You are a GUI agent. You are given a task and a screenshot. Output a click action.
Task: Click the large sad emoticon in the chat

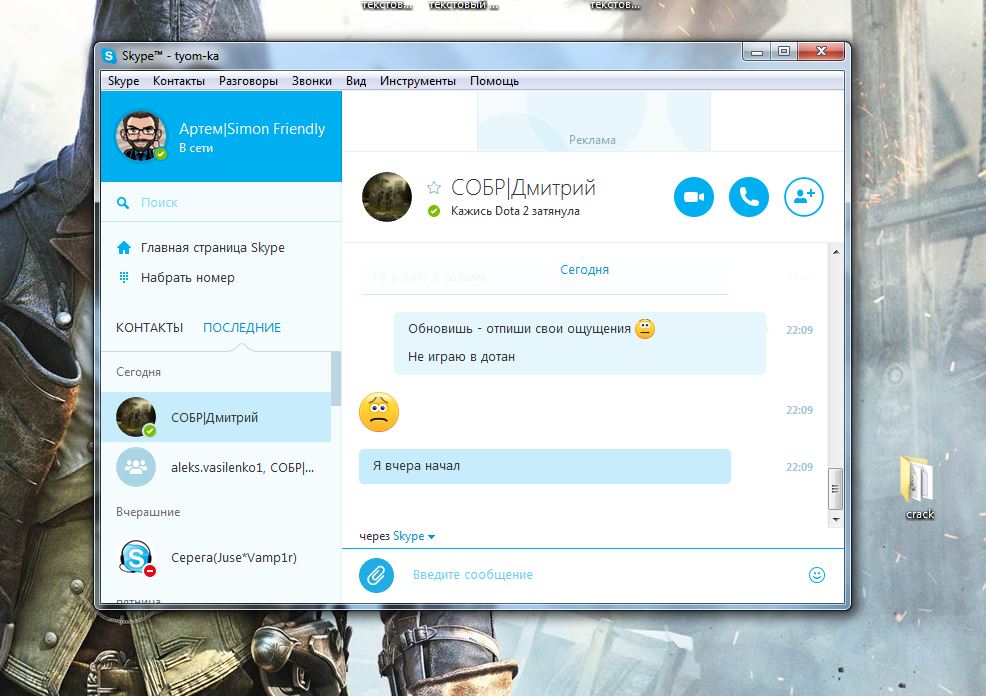[379, 412]
